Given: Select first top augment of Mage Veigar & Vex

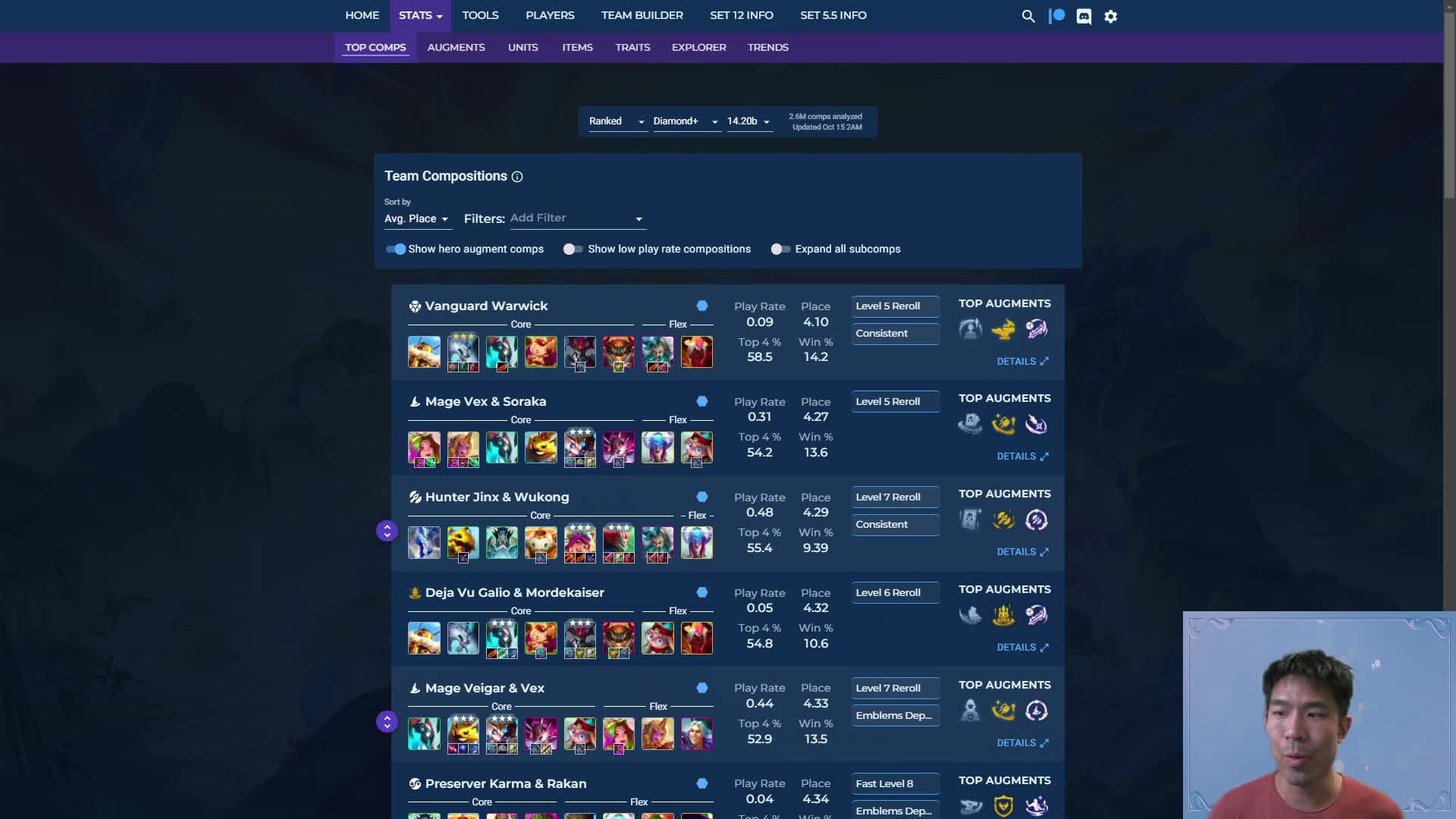Looking at the screenshot, I should (970, 711).
